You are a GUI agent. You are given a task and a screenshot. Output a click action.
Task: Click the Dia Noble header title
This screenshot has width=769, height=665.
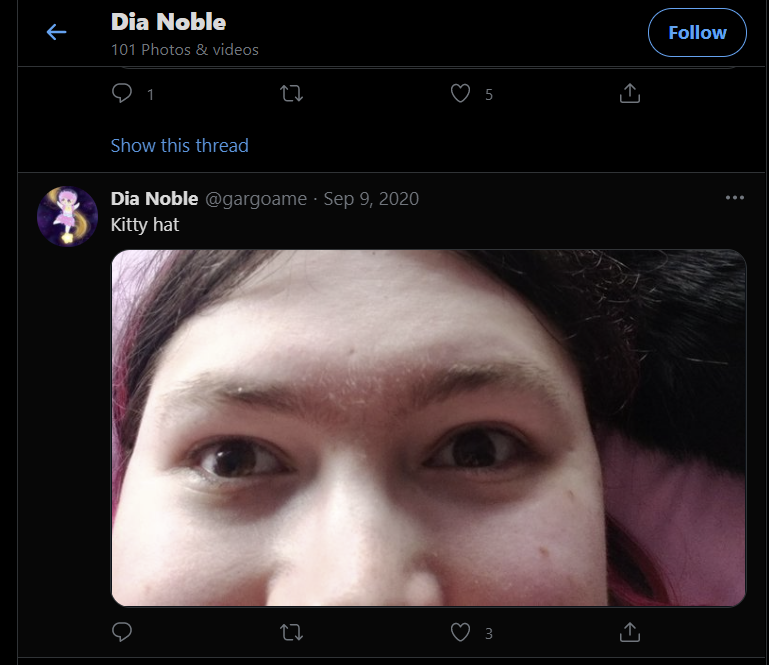click(168, 22)
